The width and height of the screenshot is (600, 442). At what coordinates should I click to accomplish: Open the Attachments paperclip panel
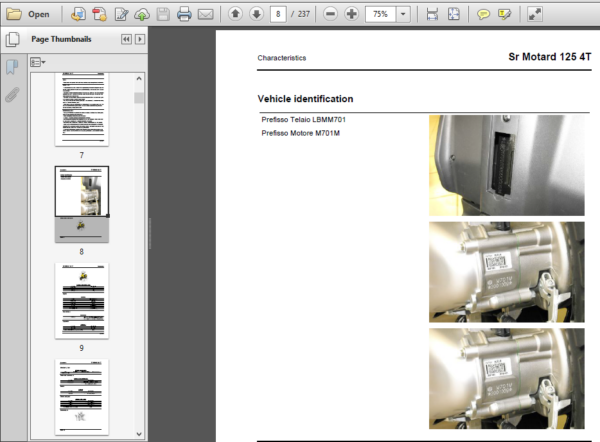click(12, 95)
